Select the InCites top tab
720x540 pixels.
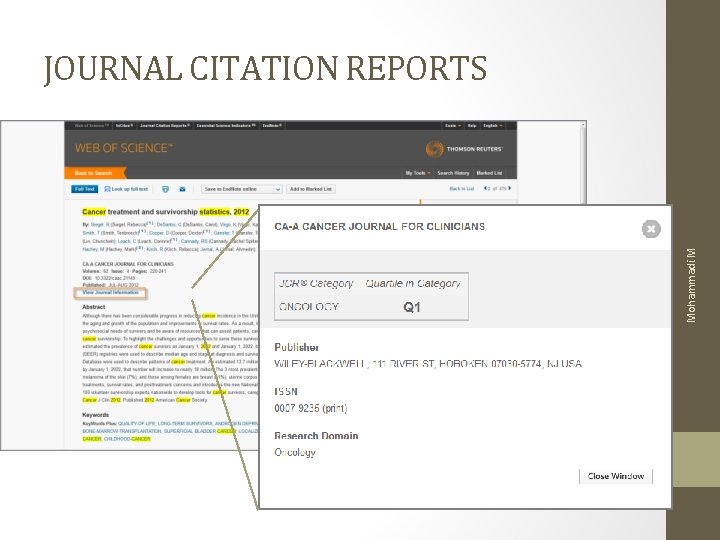[124, 125]
